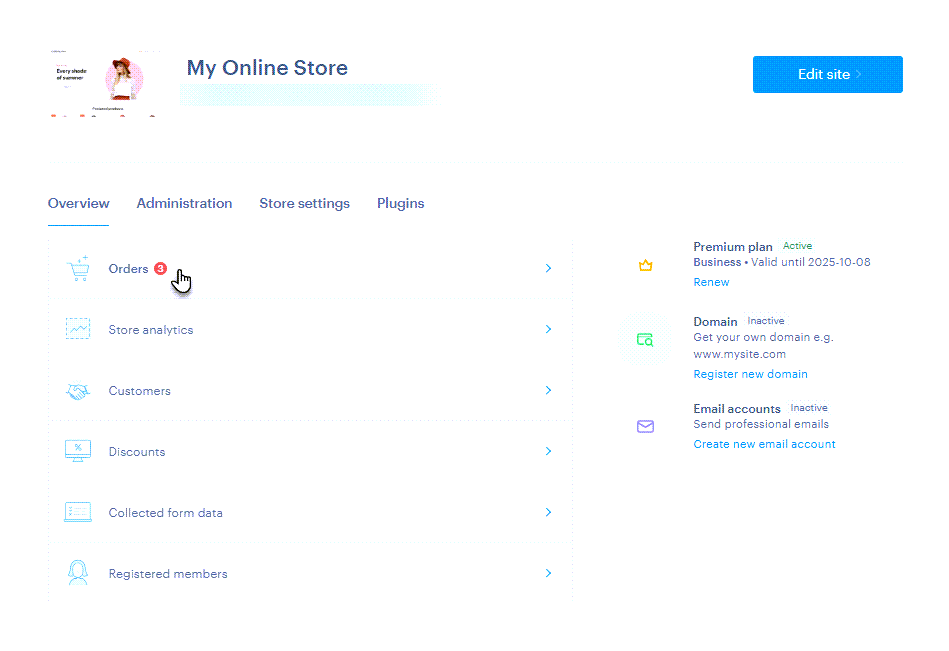Click the Premium plan crown icon
Screen dimensions: 949x651
coord(646,265)
